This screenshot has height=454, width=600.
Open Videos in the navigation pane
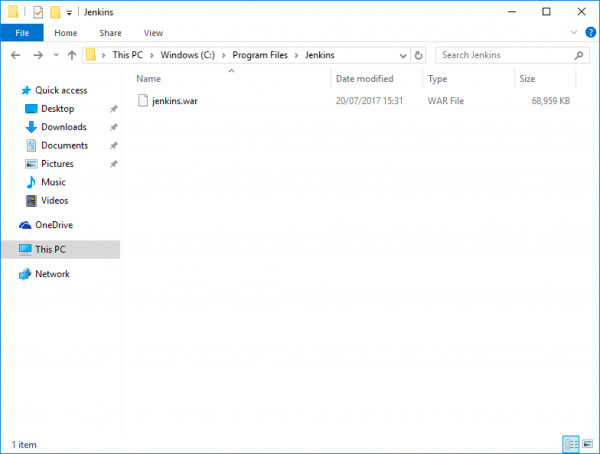(54, 201)
